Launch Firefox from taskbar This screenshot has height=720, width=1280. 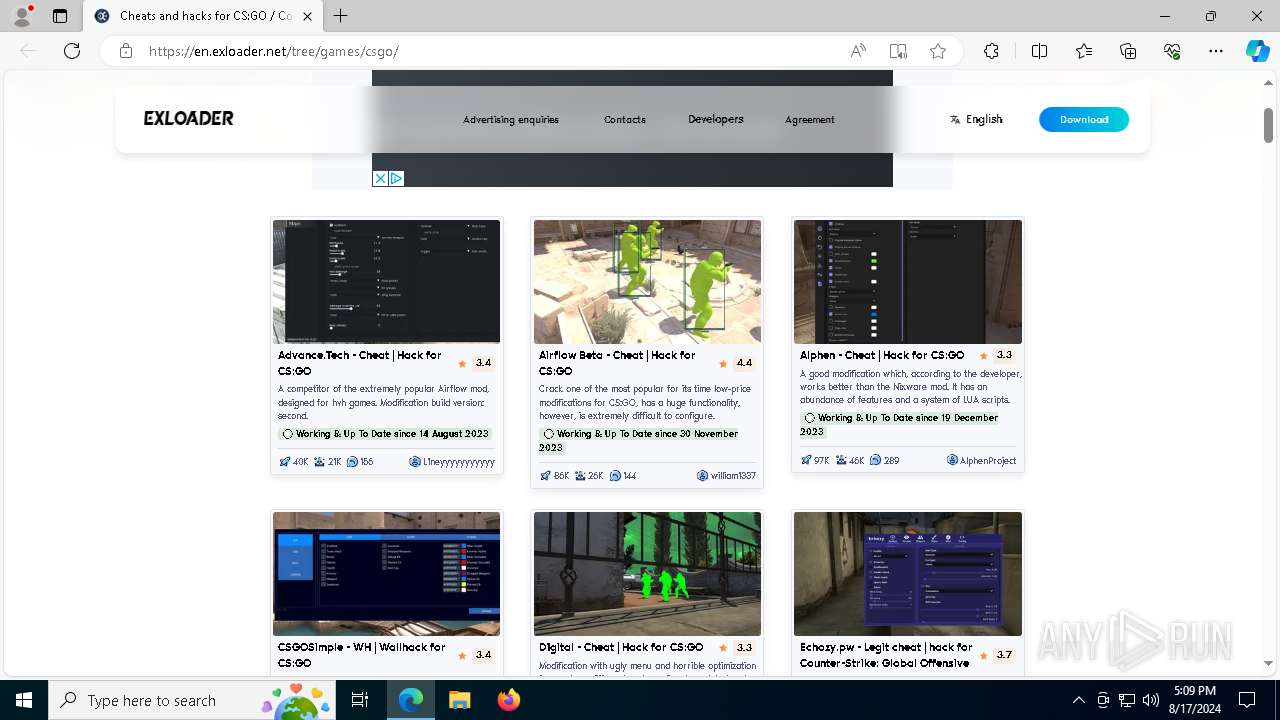pyautogui.click(x=509, y=700)
